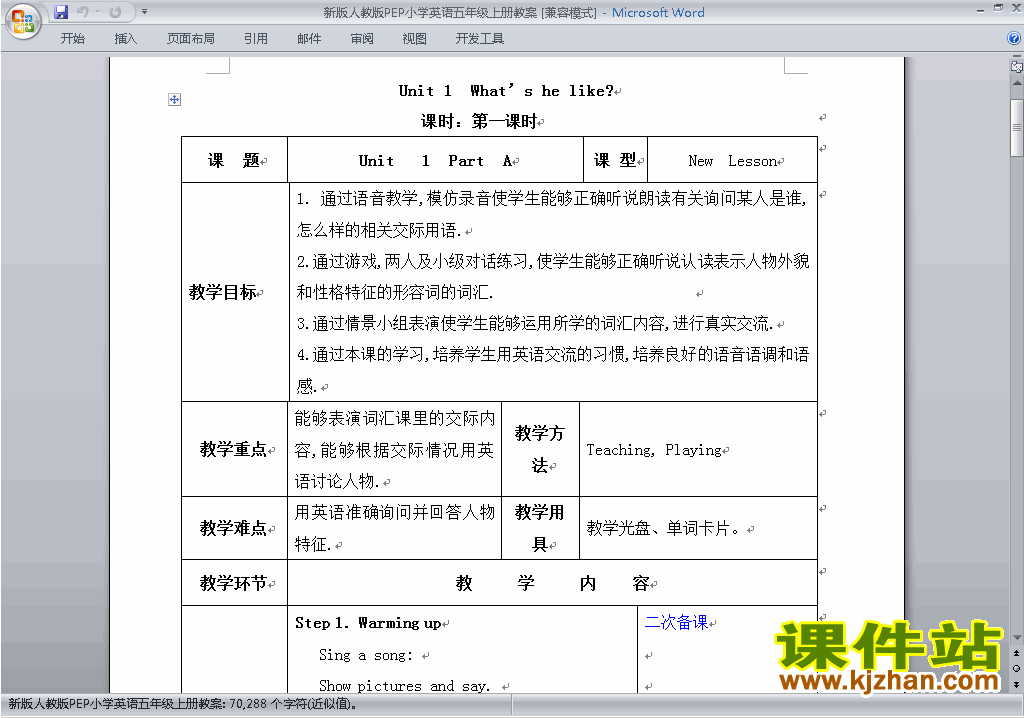
Task: Toggle the ruler display button above the scrollbar
Action: 1016,66
